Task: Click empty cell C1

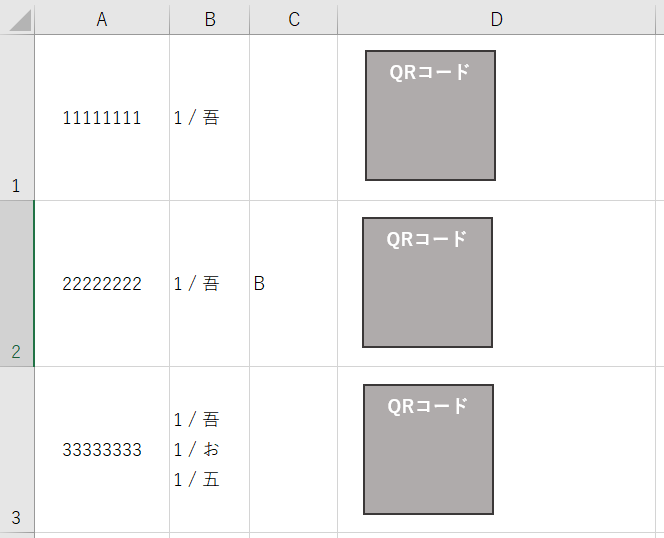Action: [294, 118]
